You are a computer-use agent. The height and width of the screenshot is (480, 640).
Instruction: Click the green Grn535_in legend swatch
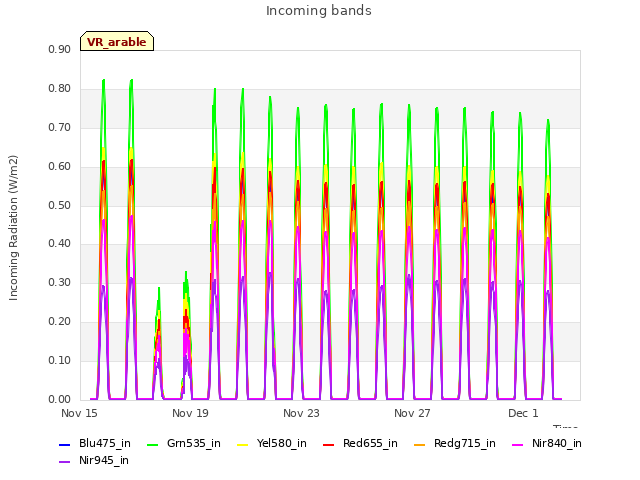(153, 444)
